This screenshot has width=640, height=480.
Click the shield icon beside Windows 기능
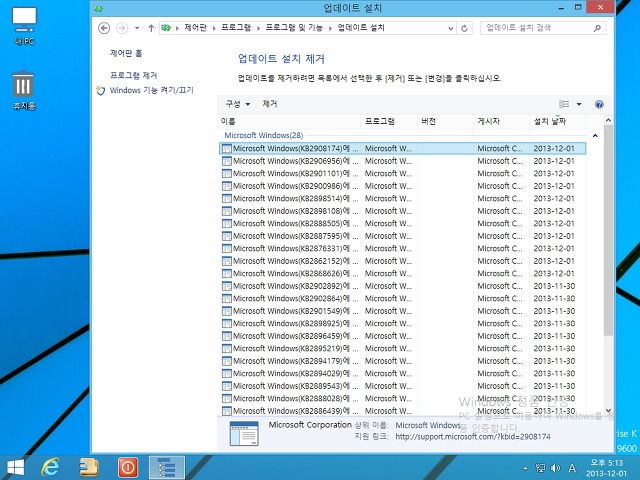click(x=101, y=90)
